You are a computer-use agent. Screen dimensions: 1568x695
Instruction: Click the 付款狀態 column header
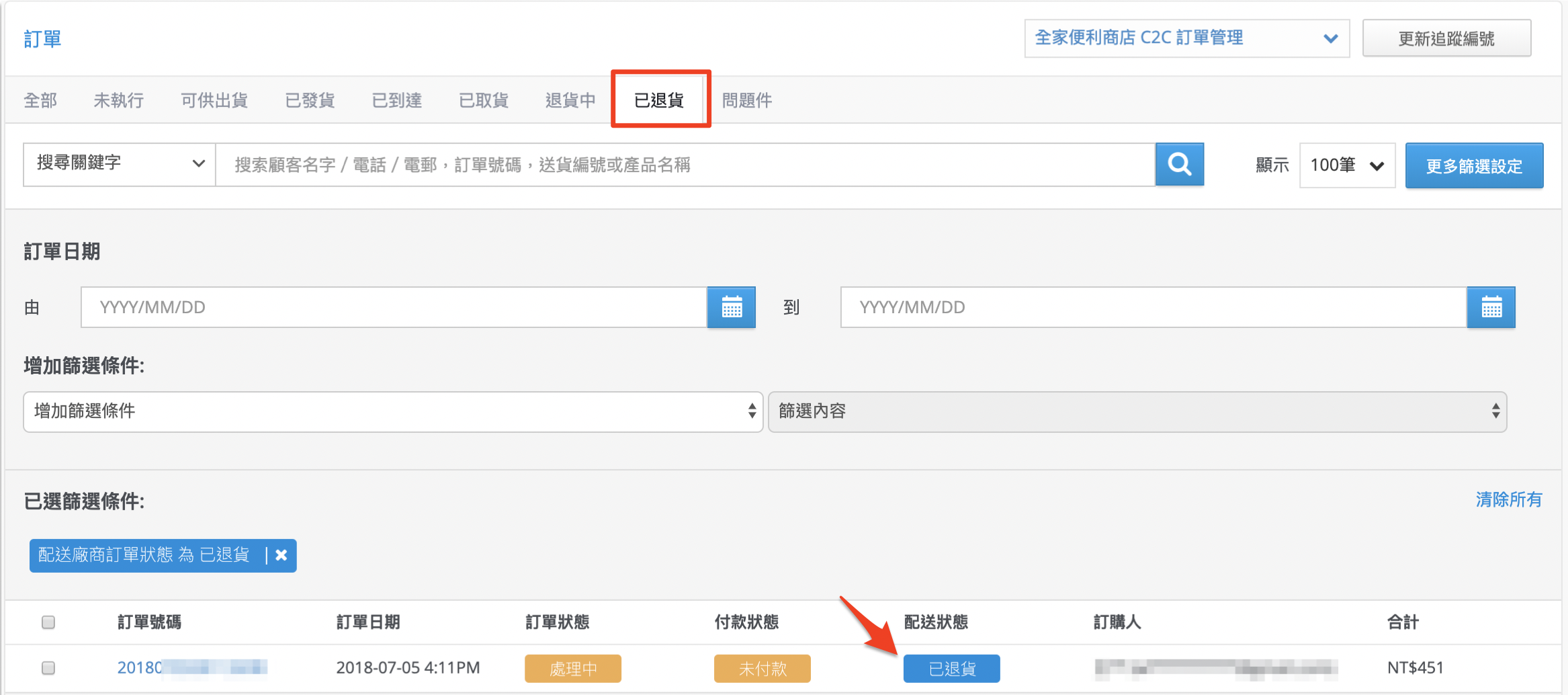(747, 622)
